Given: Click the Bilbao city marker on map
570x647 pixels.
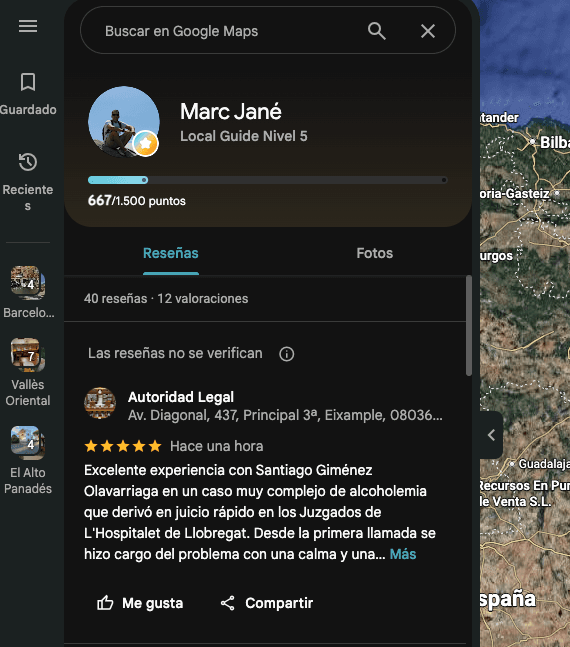Looking at the screenshot, I should pos(533,142).
